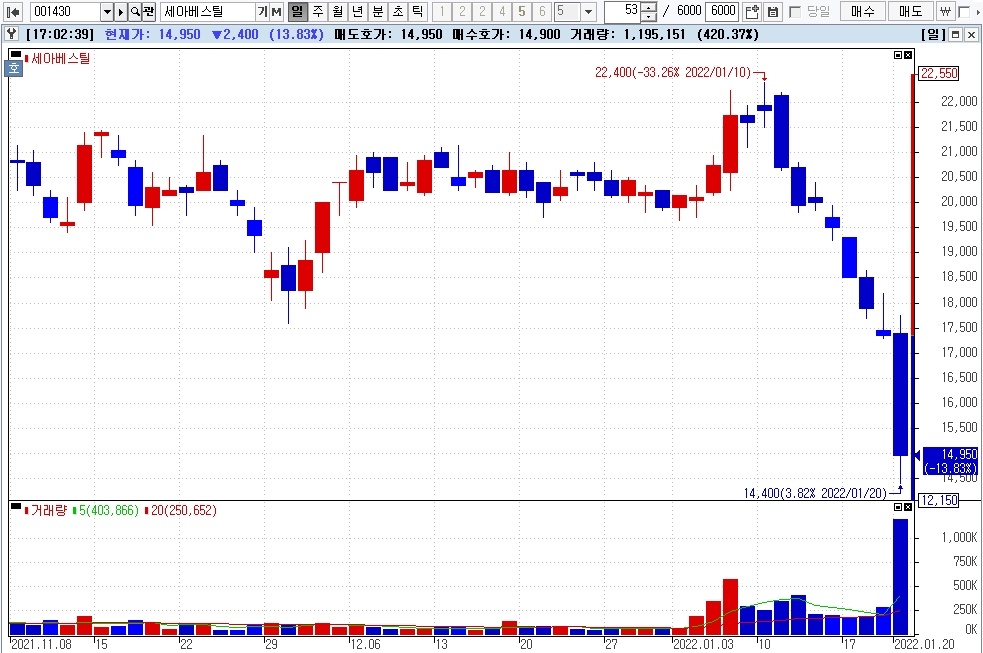Click the 매수 buy button
Viewport: 983px width, 653px height.
click(x=863, y=11)
